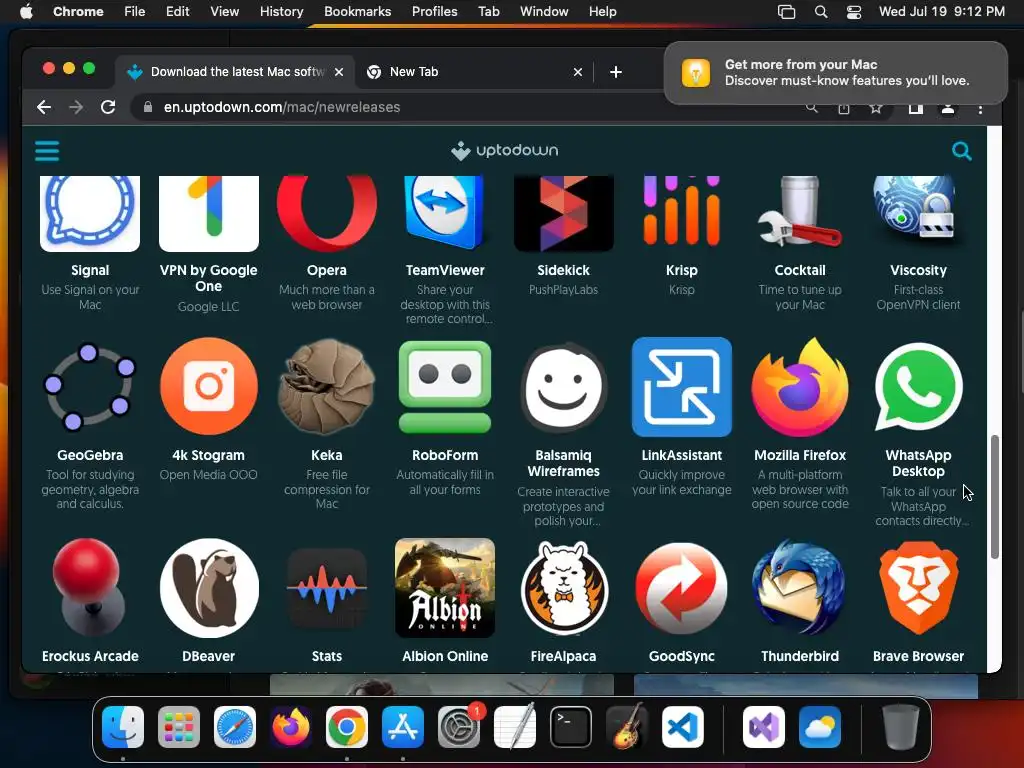
Task: Open the VPN by Google One icon
Action: click(x=209, y=214)
